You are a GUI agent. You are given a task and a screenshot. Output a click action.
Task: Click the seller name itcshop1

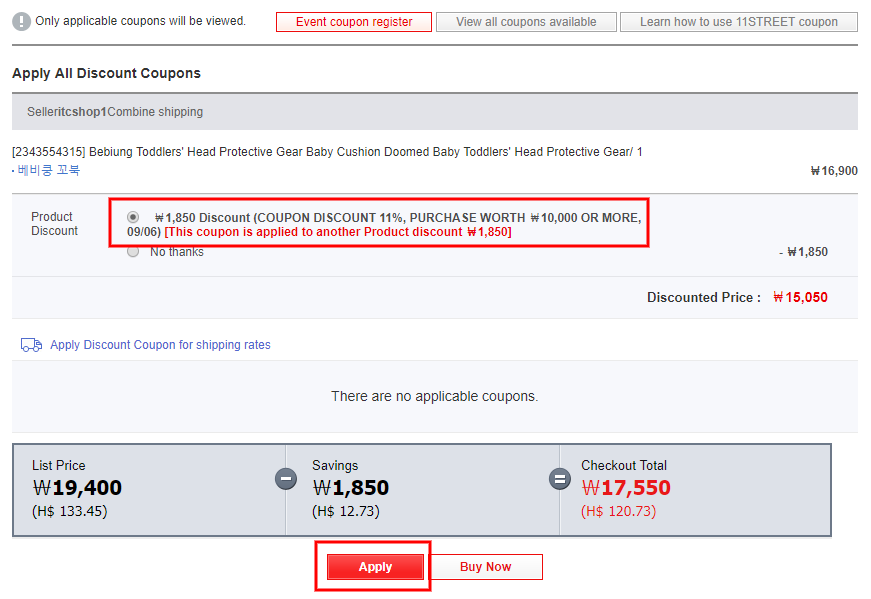[x=81, y=112]
